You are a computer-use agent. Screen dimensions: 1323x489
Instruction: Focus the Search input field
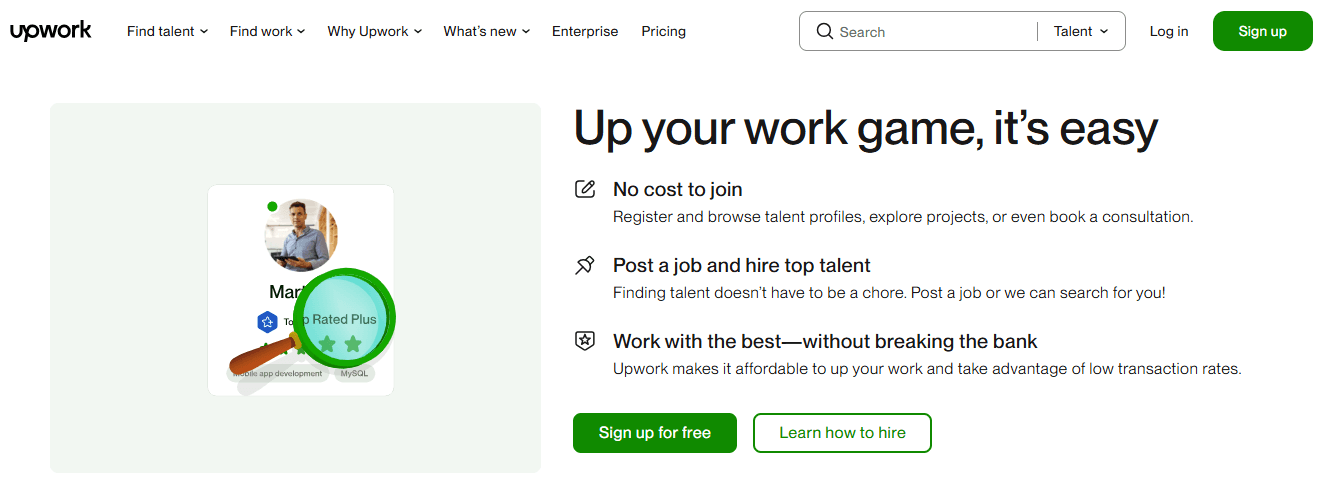pyautogui.click(x=930, y=32)
